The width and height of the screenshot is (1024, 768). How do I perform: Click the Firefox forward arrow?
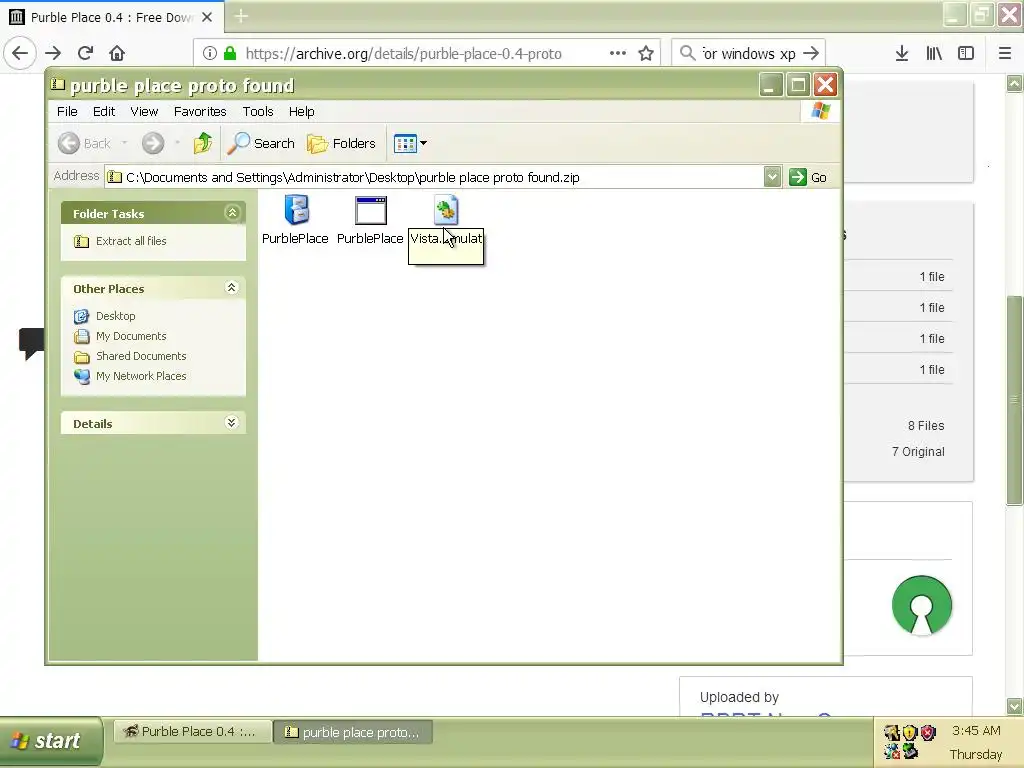coord(54,53)
